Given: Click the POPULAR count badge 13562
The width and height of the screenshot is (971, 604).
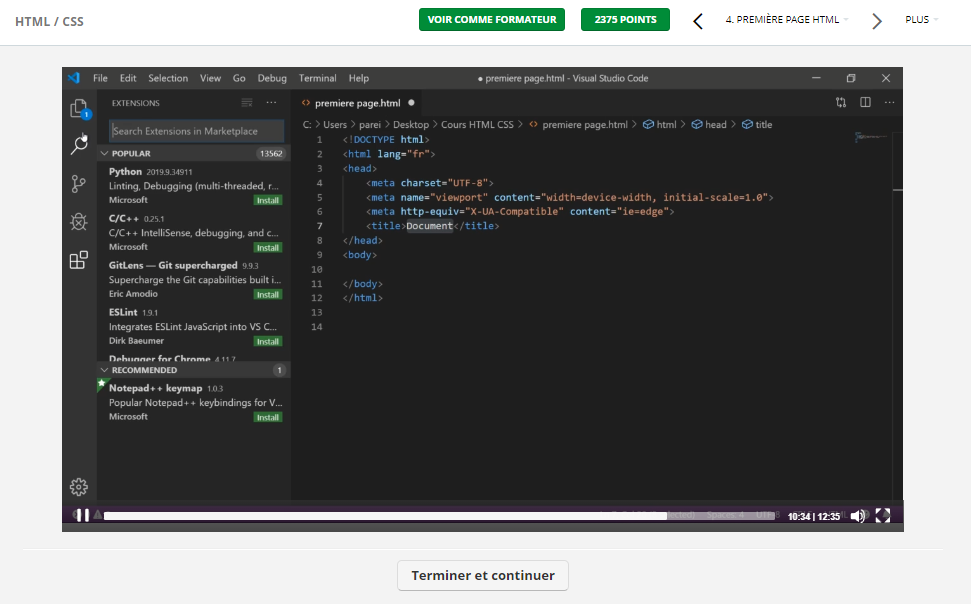Looking at the screenshot, I should (271, 154).
